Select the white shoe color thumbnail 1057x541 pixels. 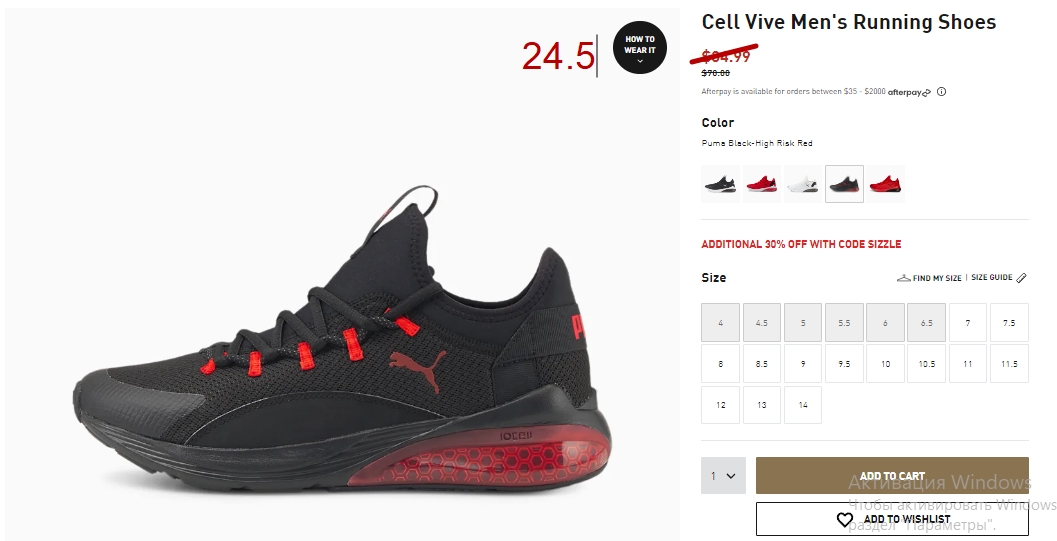tap(803, 183)
